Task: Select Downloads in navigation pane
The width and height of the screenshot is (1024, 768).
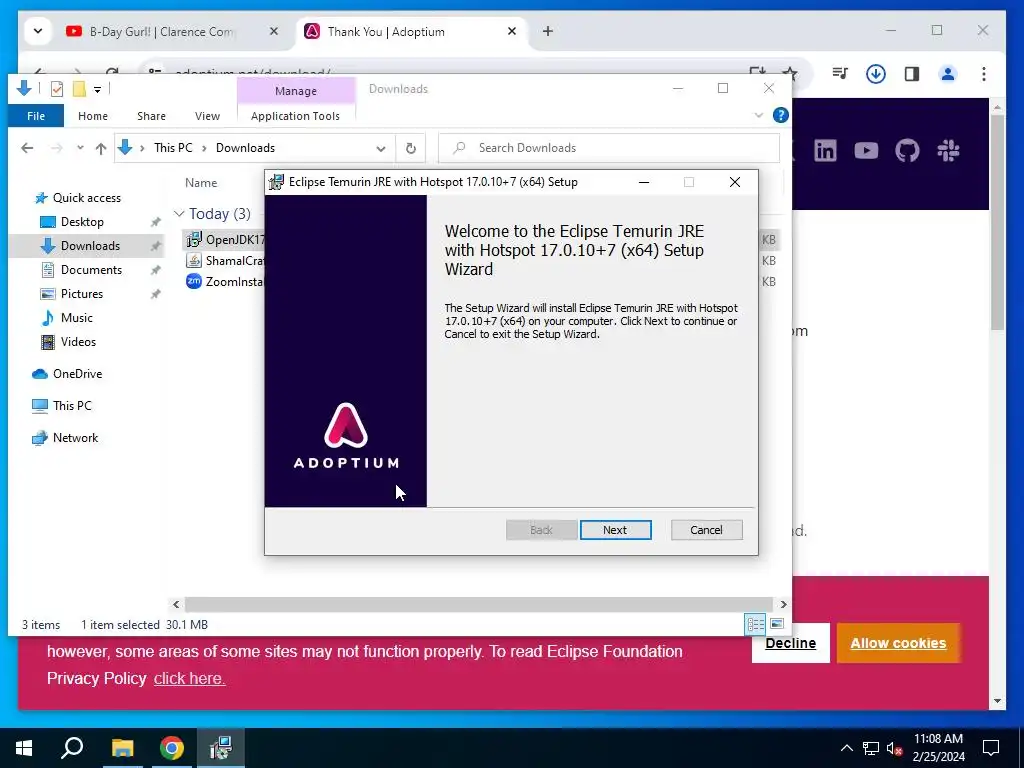Action: point(90,246)
